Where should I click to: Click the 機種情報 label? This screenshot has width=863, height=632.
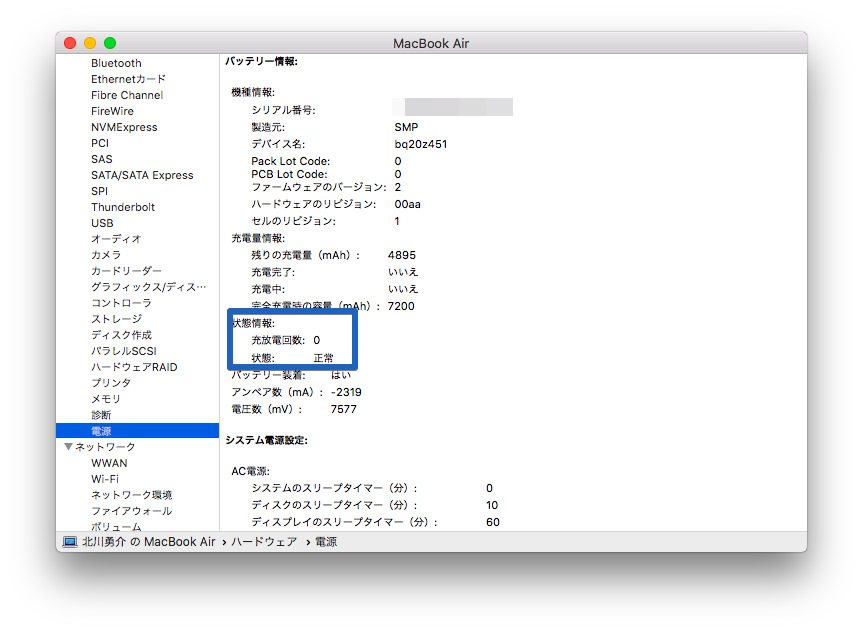[x=253, y=92]
